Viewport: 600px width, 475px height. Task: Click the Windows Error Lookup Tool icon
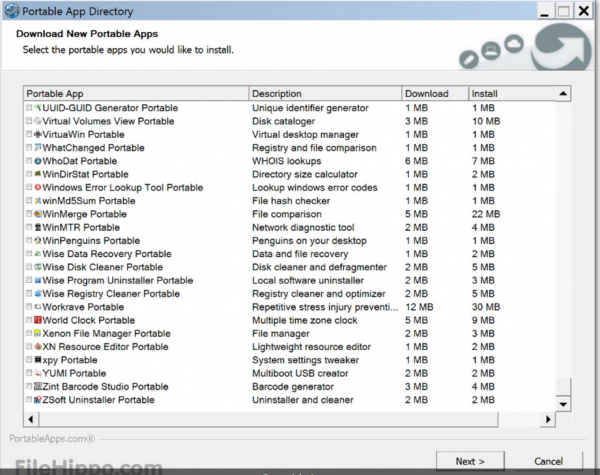38,188
